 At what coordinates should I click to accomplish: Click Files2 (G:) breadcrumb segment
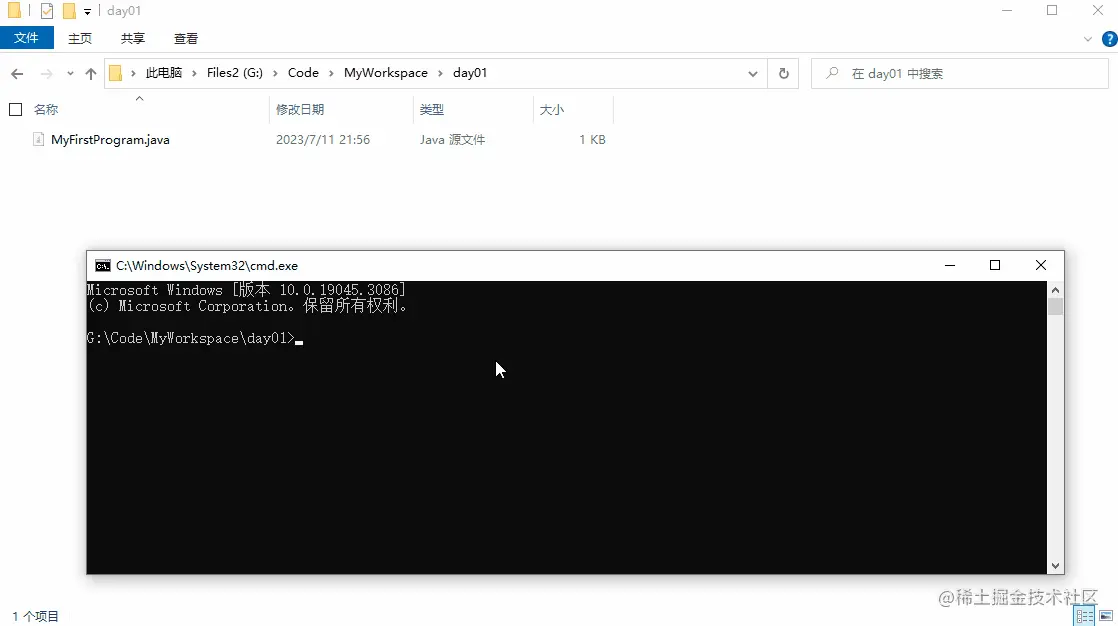tap(235, 73)
